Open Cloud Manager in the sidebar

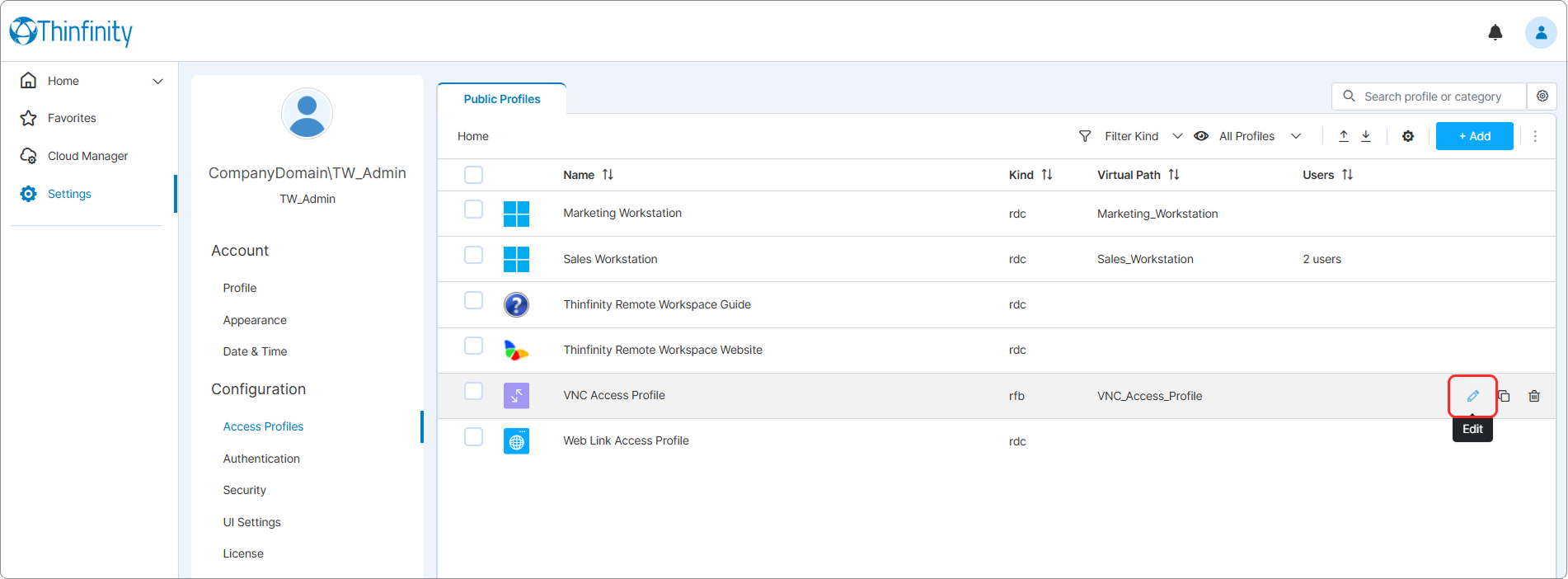[x=87, y=156]
